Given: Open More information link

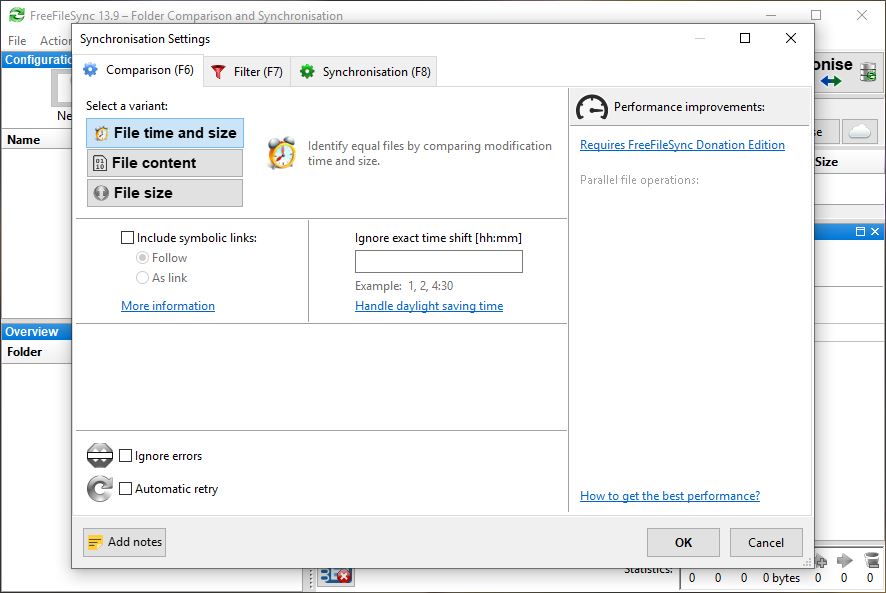Looking at the screenshot, I should click(x=168, y=306).
